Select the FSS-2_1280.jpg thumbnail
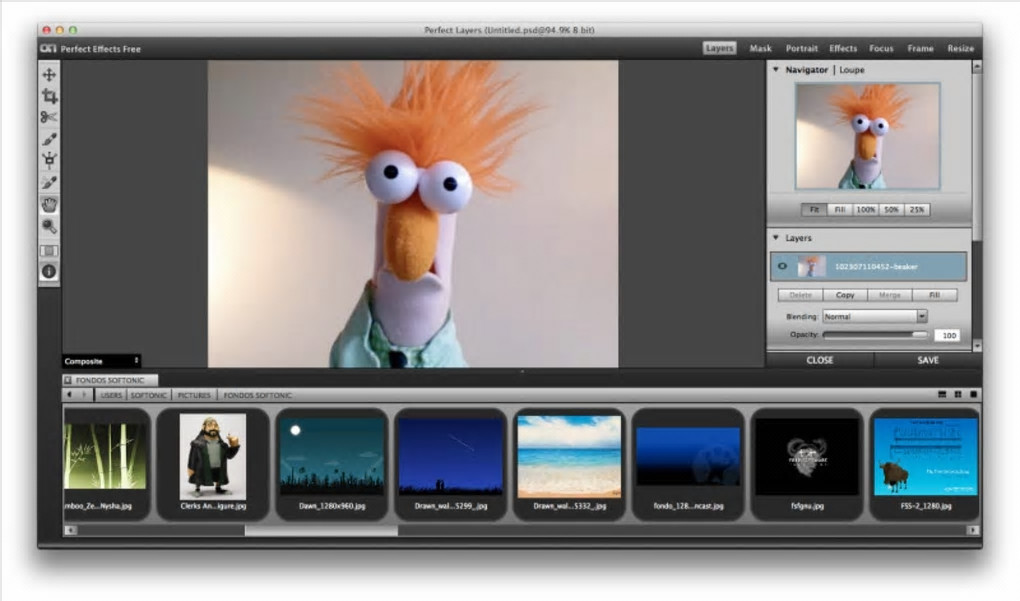The image size is (1020, 601). (x=925, y=463)
